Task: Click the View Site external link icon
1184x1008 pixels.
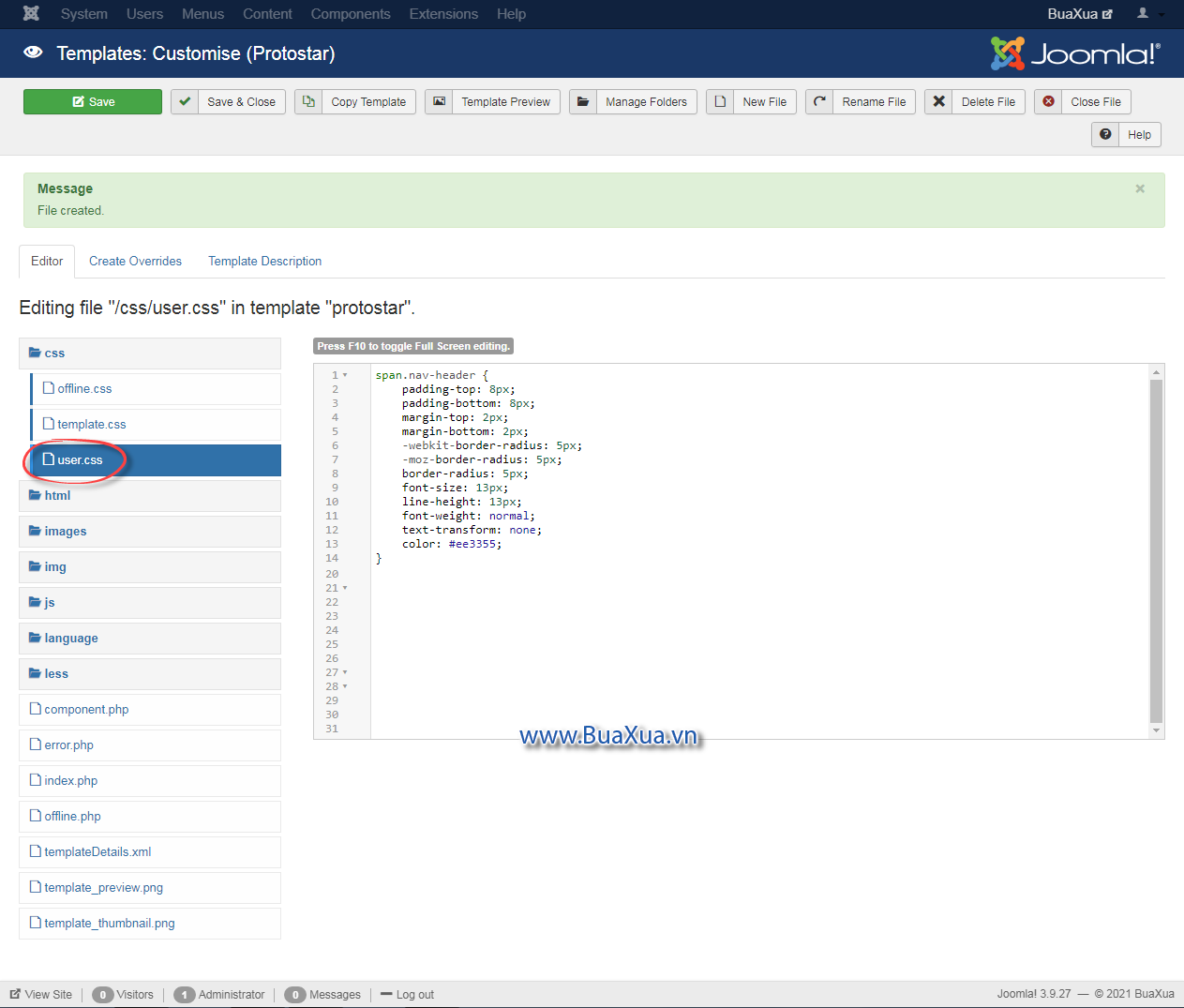Action: (15, 994)
